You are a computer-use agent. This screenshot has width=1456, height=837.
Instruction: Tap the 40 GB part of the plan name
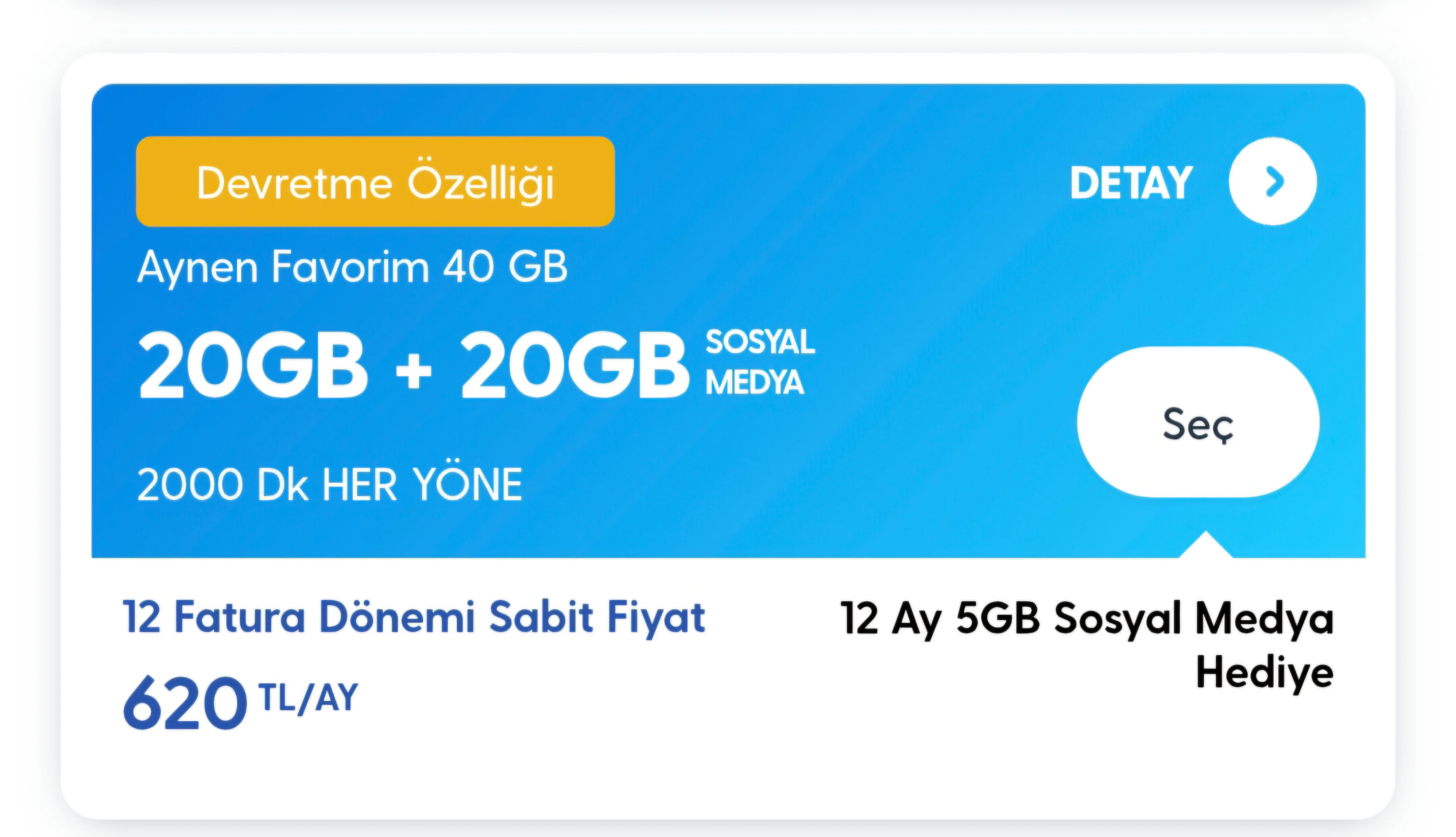tap(505, 267)
